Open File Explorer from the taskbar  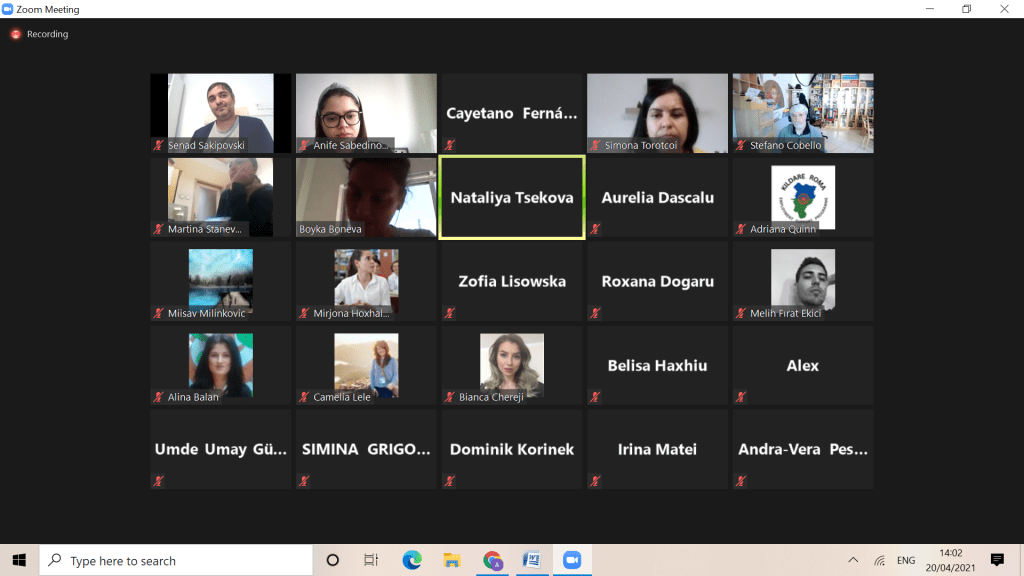(x=451, y=560)
